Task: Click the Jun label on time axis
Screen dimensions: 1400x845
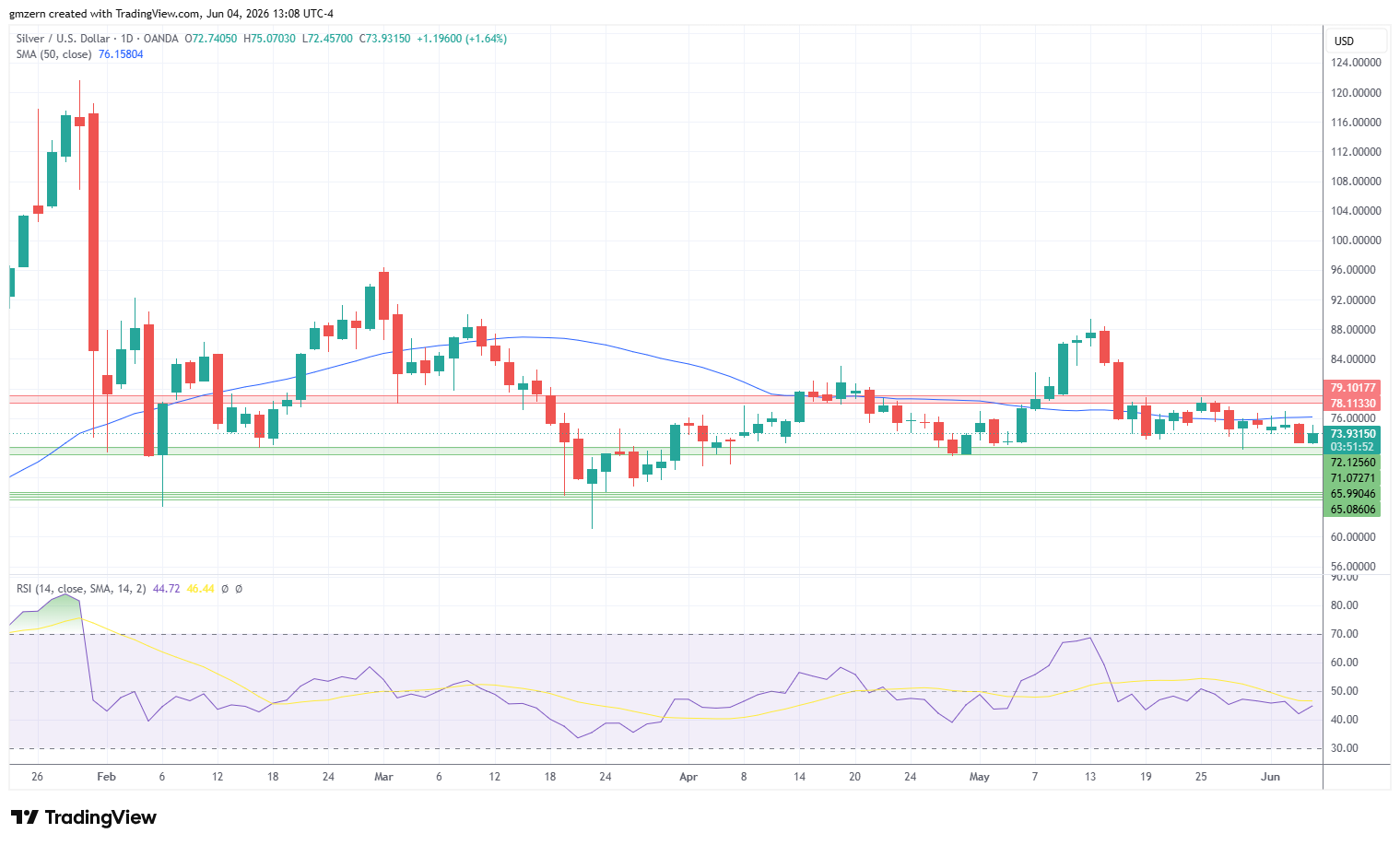Action: point(1271,777)
